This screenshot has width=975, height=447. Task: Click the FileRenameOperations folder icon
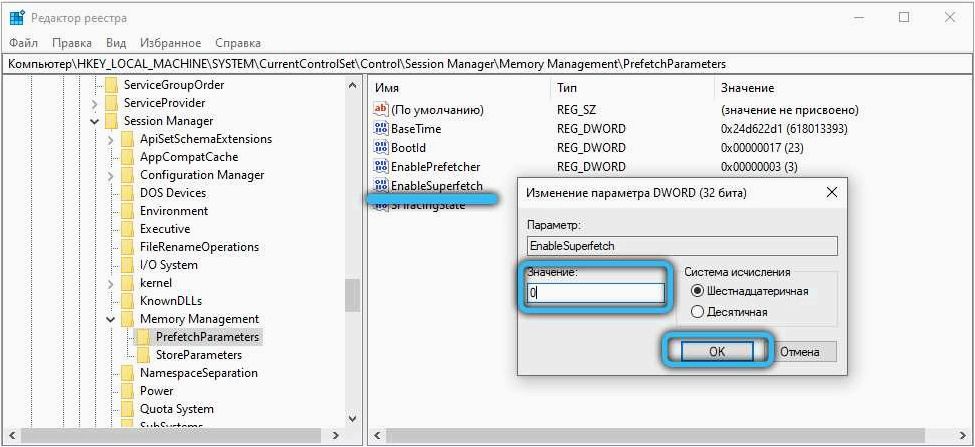pyautogui.click(x=127, y=247)
